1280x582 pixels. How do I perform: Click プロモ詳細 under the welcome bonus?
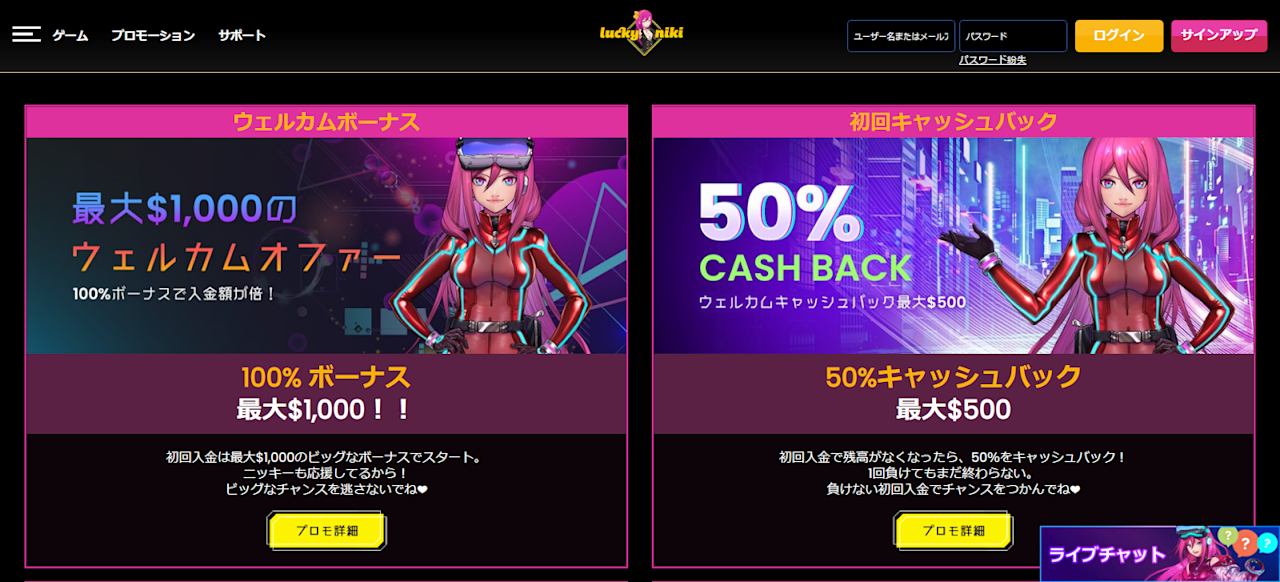tap(327, 531)
